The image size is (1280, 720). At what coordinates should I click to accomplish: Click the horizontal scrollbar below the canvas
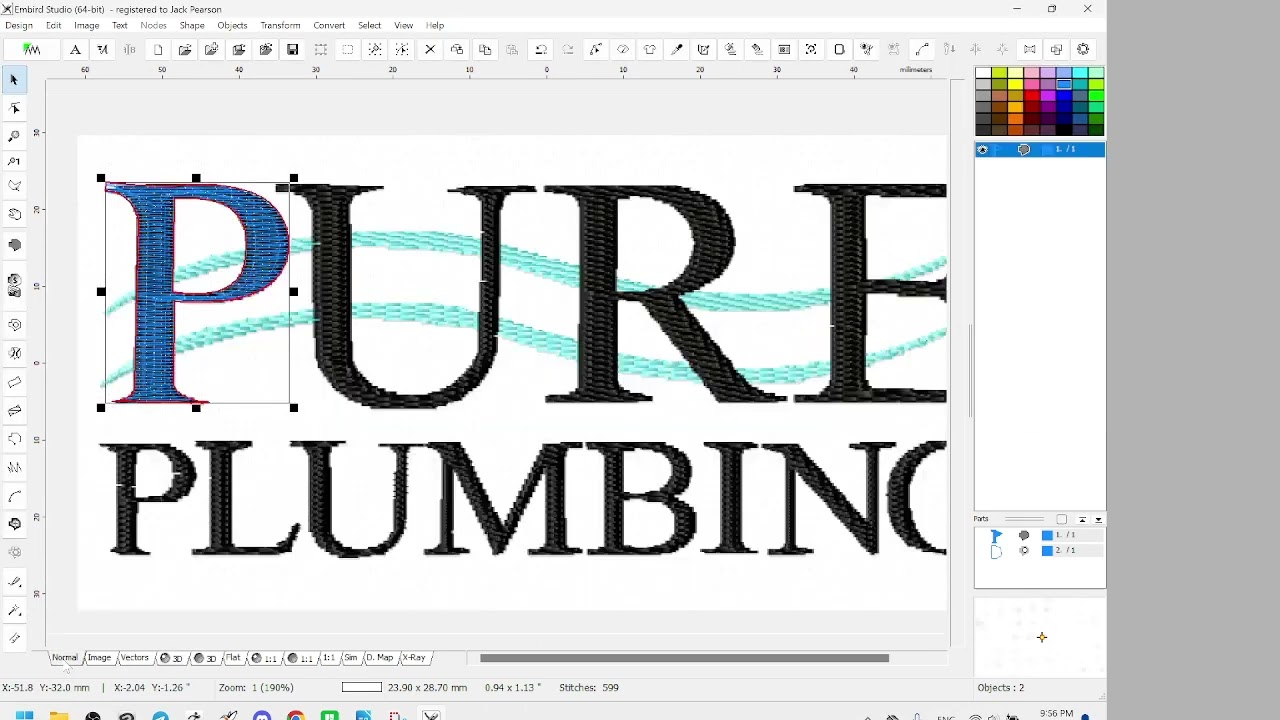point(684,658)
